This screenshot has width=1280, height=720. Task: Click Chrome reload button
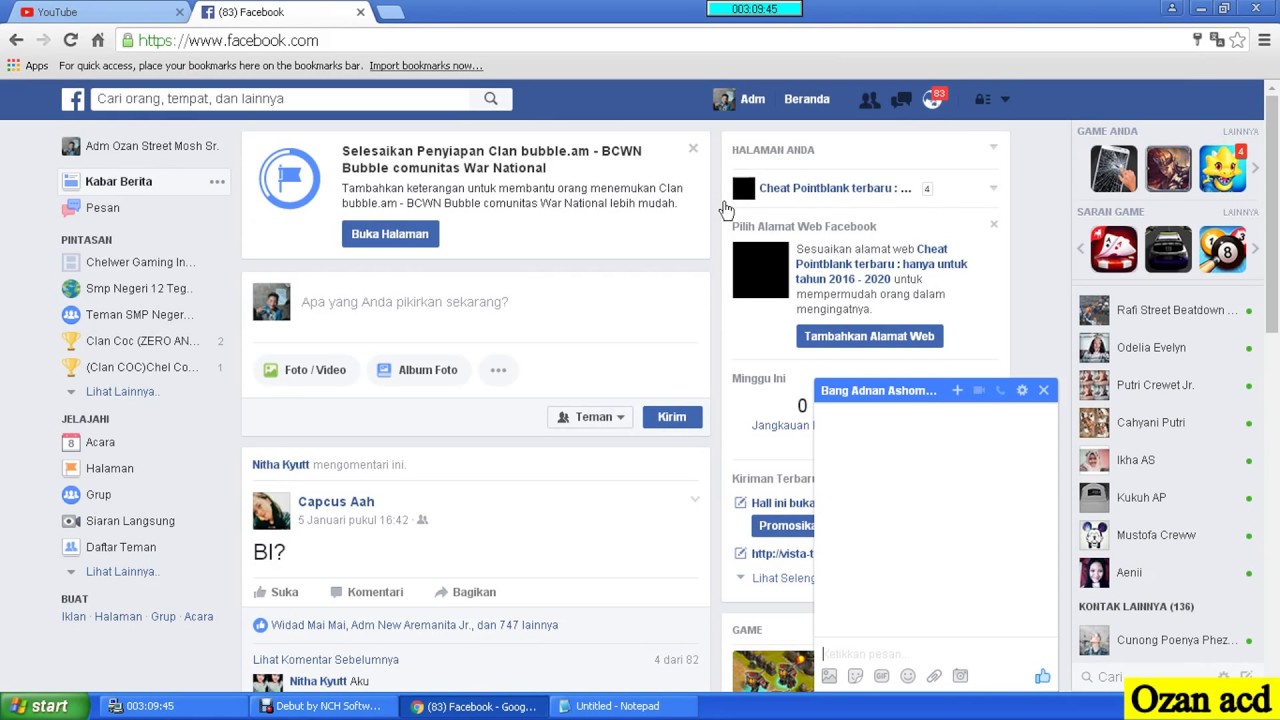click(x=70, y=40)
